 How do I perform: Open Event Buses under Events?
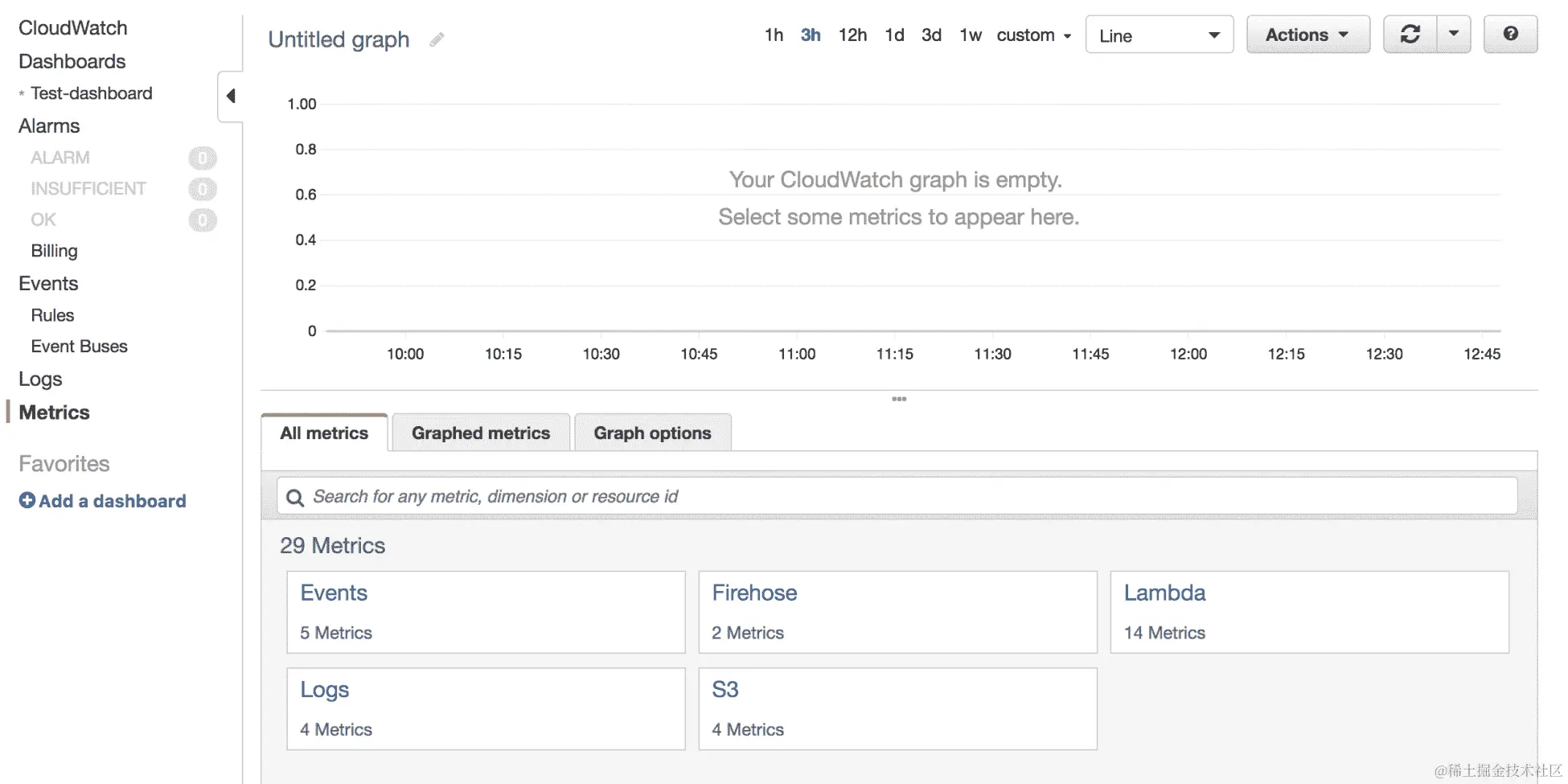tap(80, 347)
